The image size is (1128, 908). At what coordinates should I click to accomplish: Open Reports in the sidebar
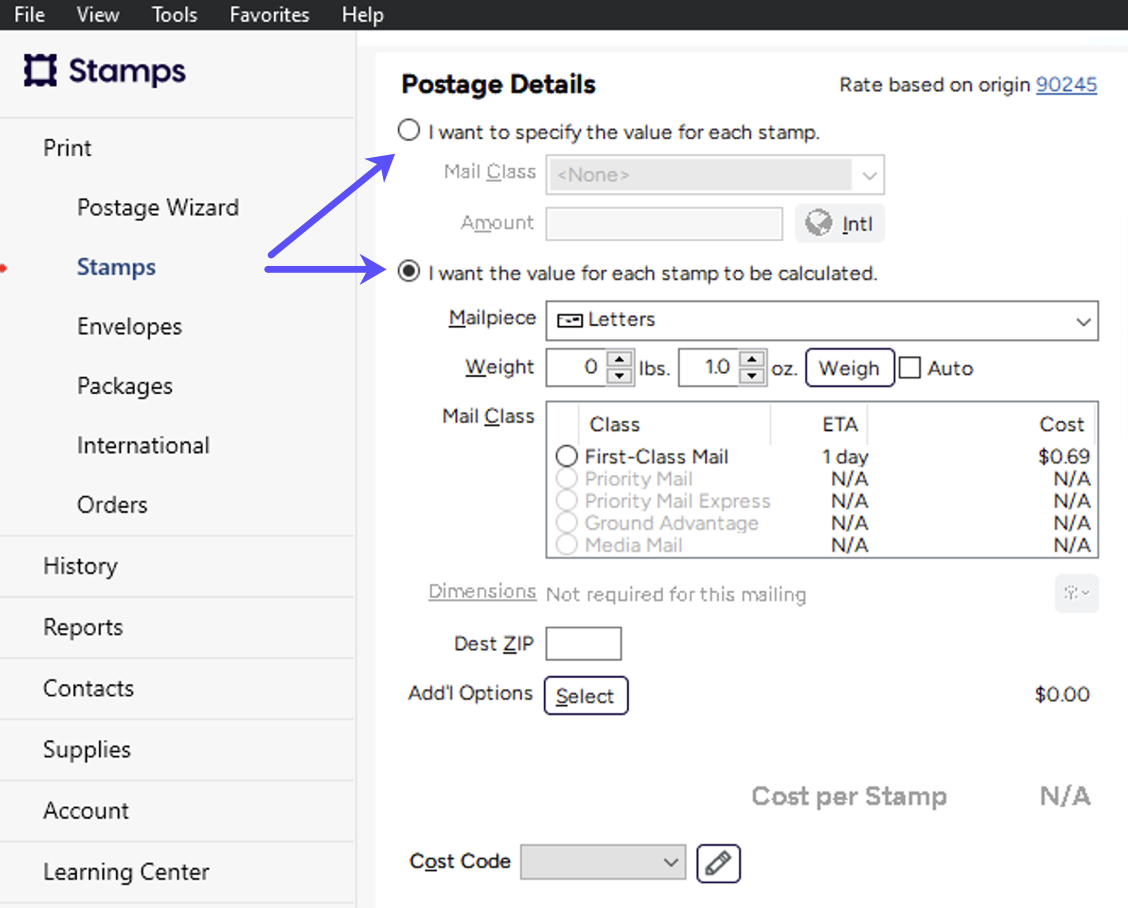click(x=83, y=627)
